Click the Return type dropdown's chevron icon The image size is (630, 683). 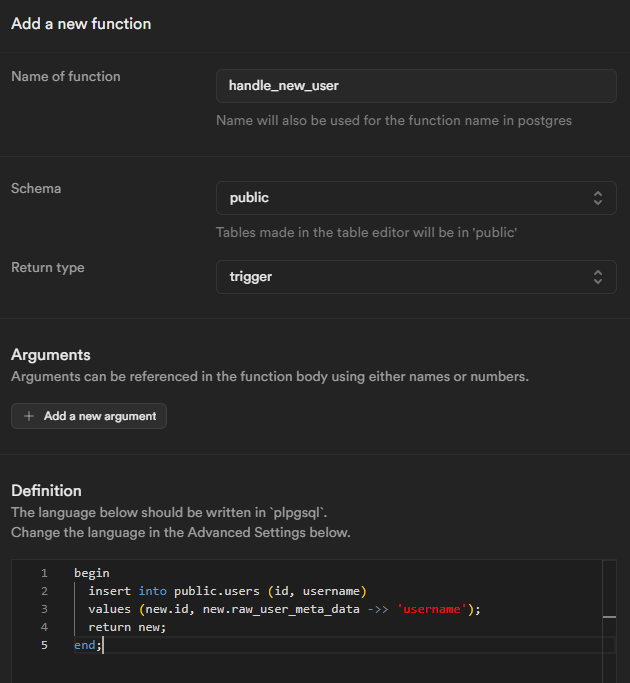(x=597, y=277)
